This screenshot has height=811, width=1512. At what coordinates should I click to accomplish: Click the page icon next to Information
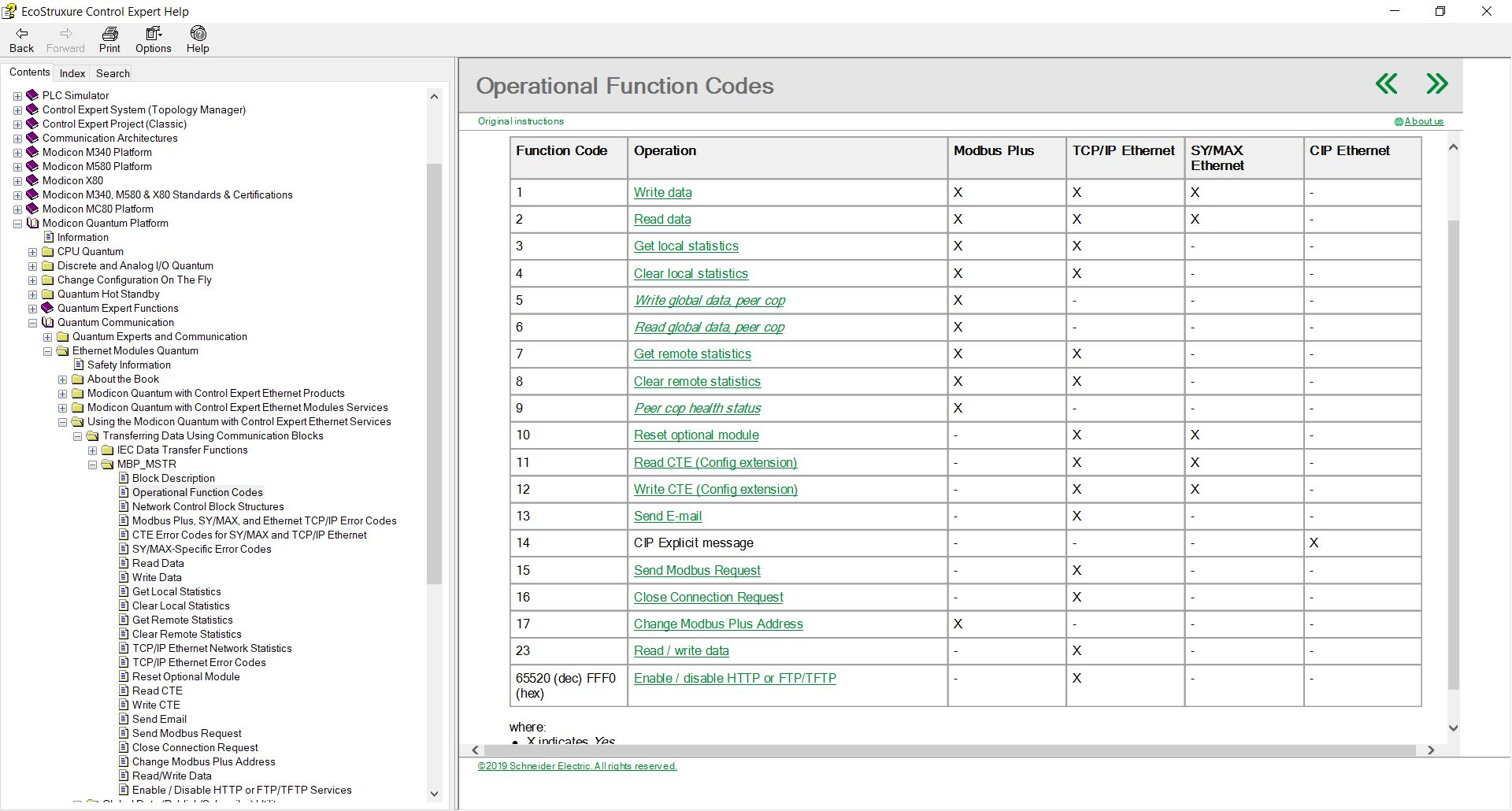[x=48, y=237]
